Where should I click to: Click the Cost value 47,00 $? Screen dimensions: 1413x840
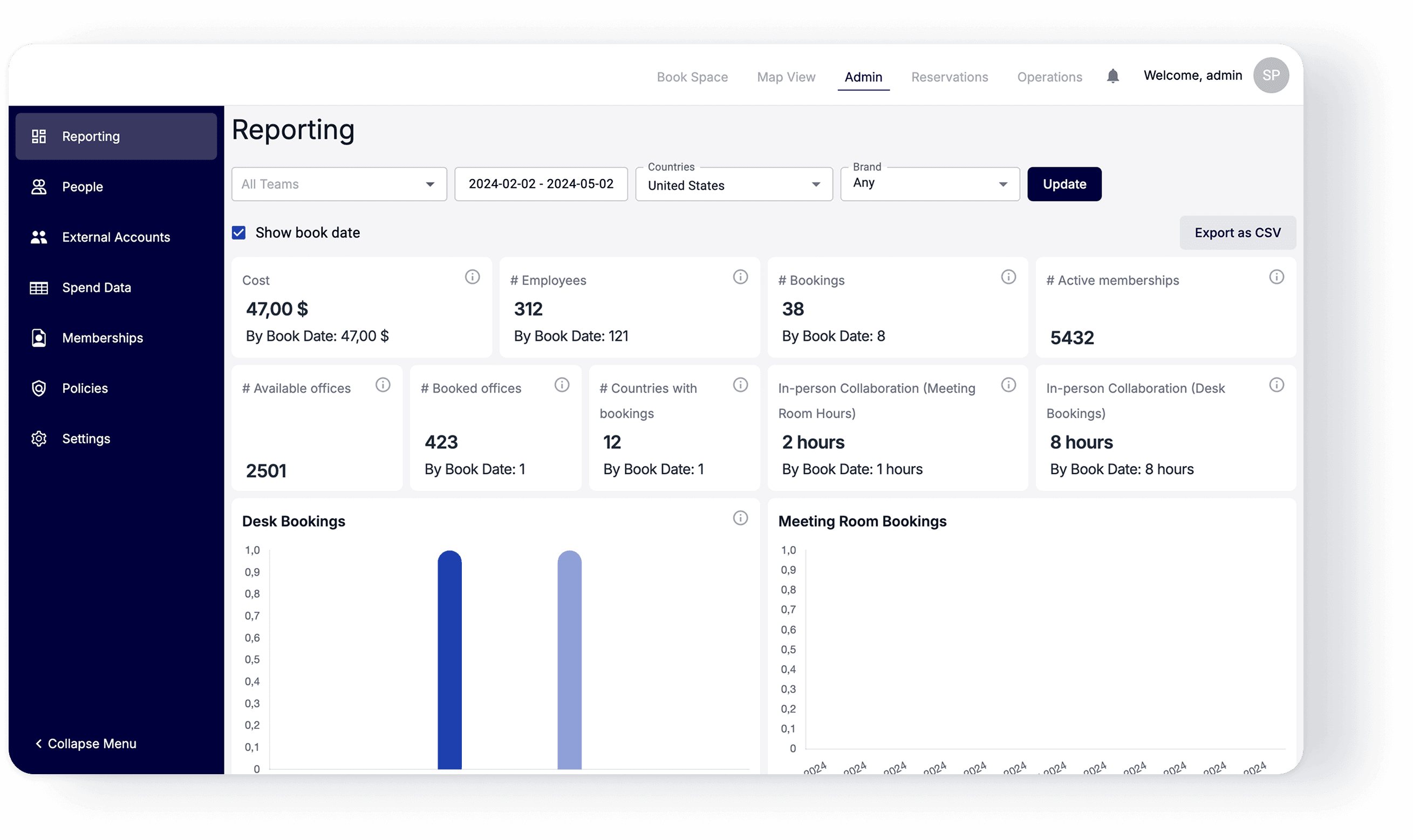(277, 309)
